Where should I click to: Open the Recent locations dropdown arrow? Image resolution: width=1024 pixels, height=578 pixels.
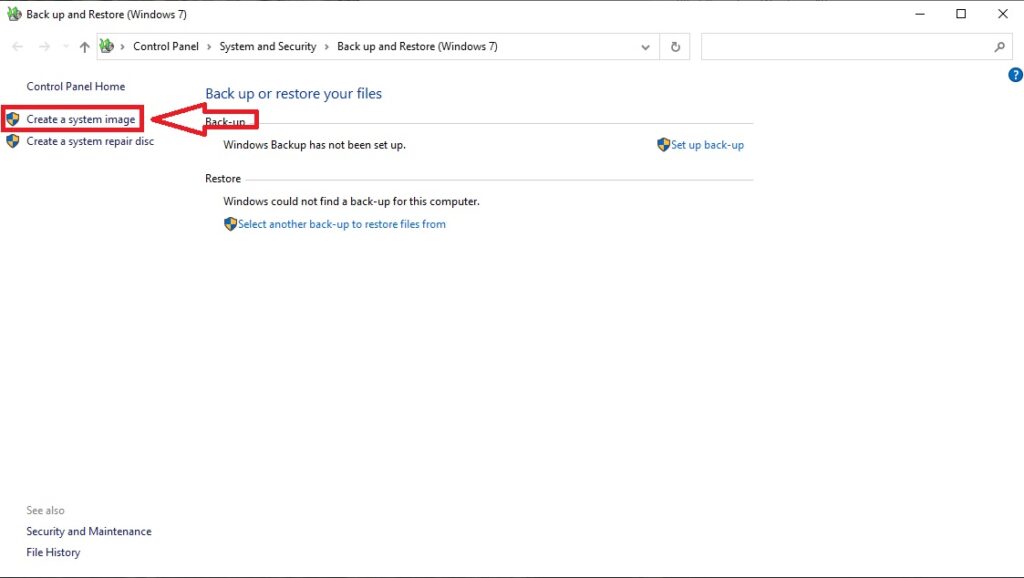(66, 47)
